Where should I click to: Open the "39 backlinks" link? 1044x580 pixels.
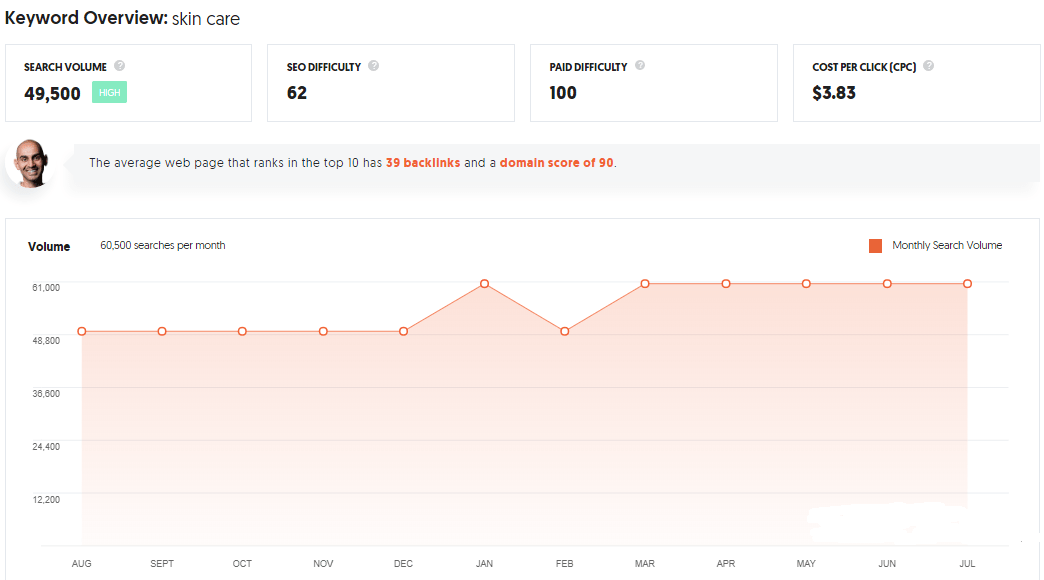423,162
